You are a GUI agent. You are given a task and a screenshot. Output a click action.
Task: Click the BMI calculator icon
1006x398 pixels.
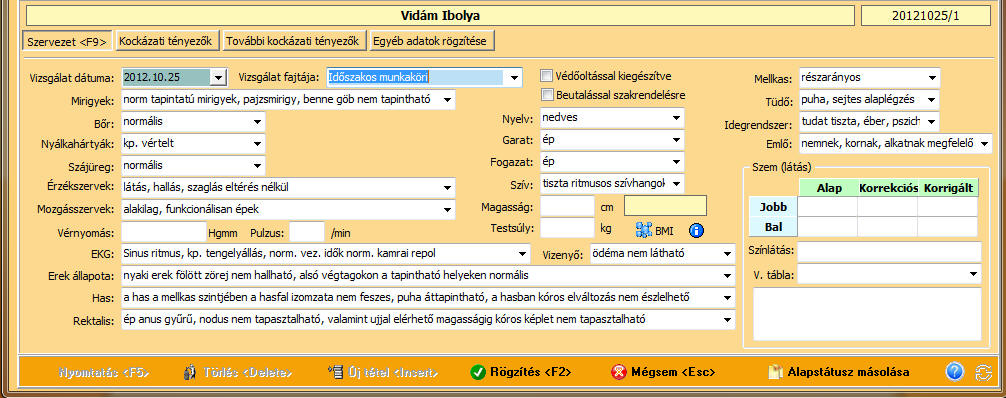pyautogui.click(x=644, y=230)
